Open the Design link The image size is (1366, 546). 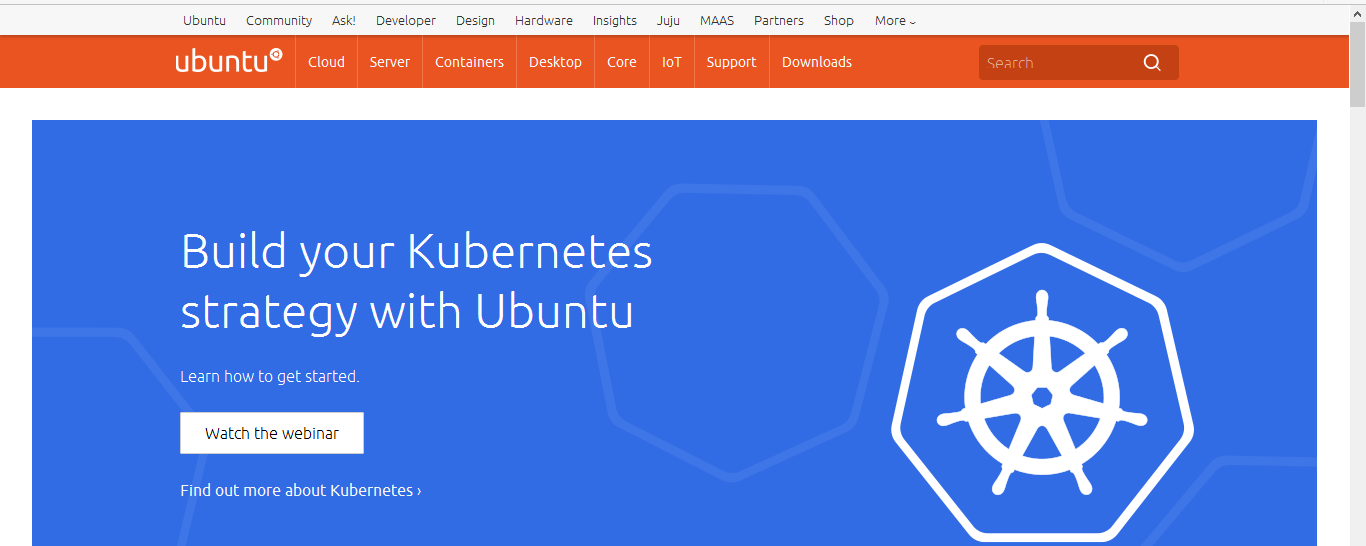[475, 20]
